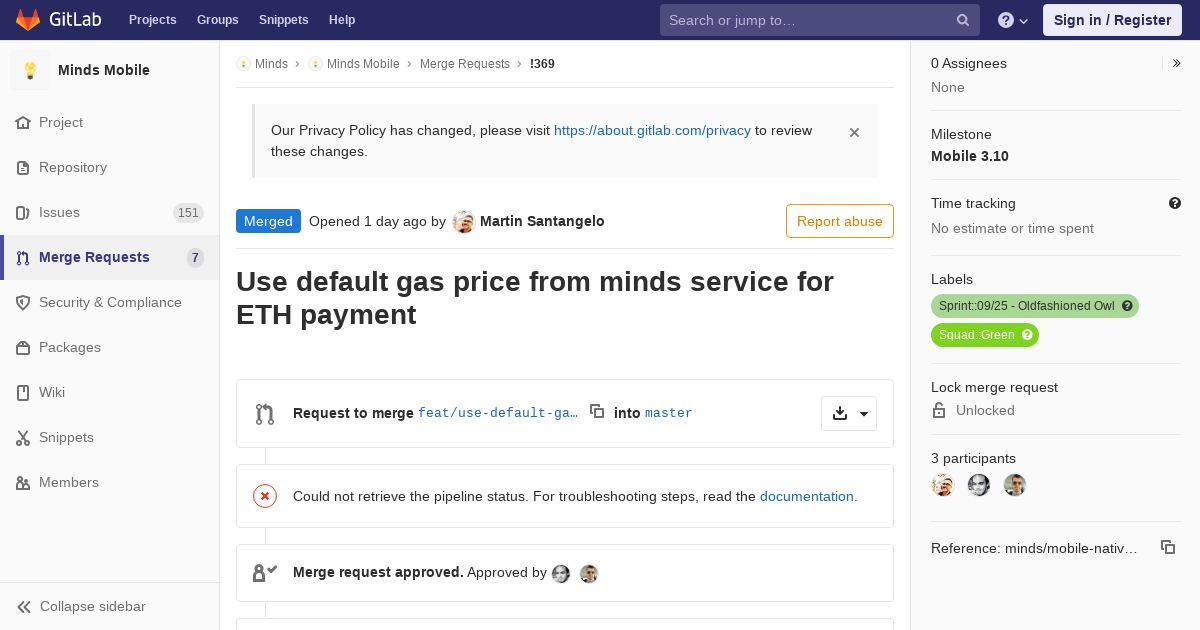Click Minds Mobile breadcrumb link
The image size is (1200, 630).
point(363,64)
